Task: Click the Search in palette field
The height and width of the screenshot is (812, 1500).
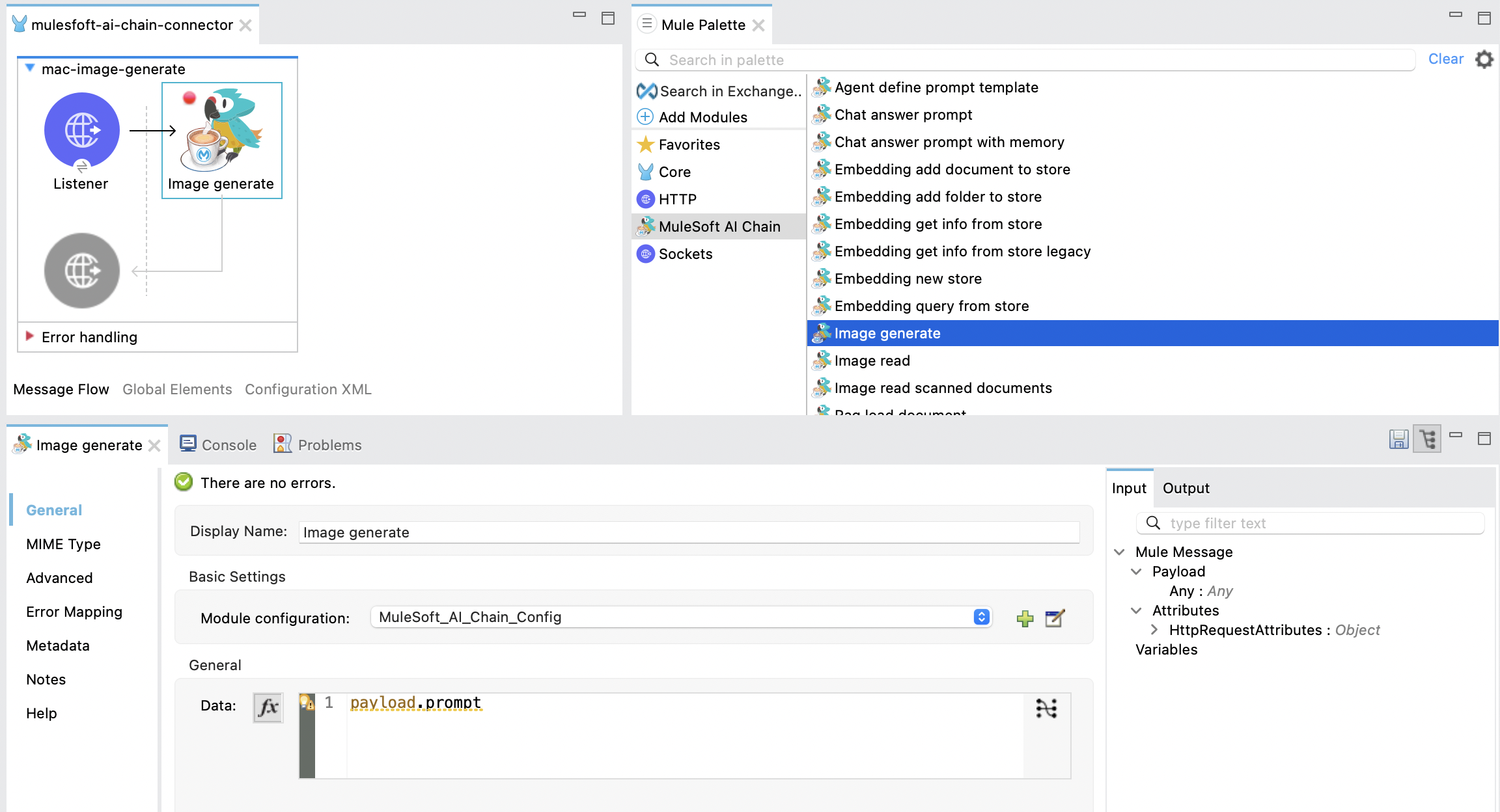Action: tap(1025, 60)
